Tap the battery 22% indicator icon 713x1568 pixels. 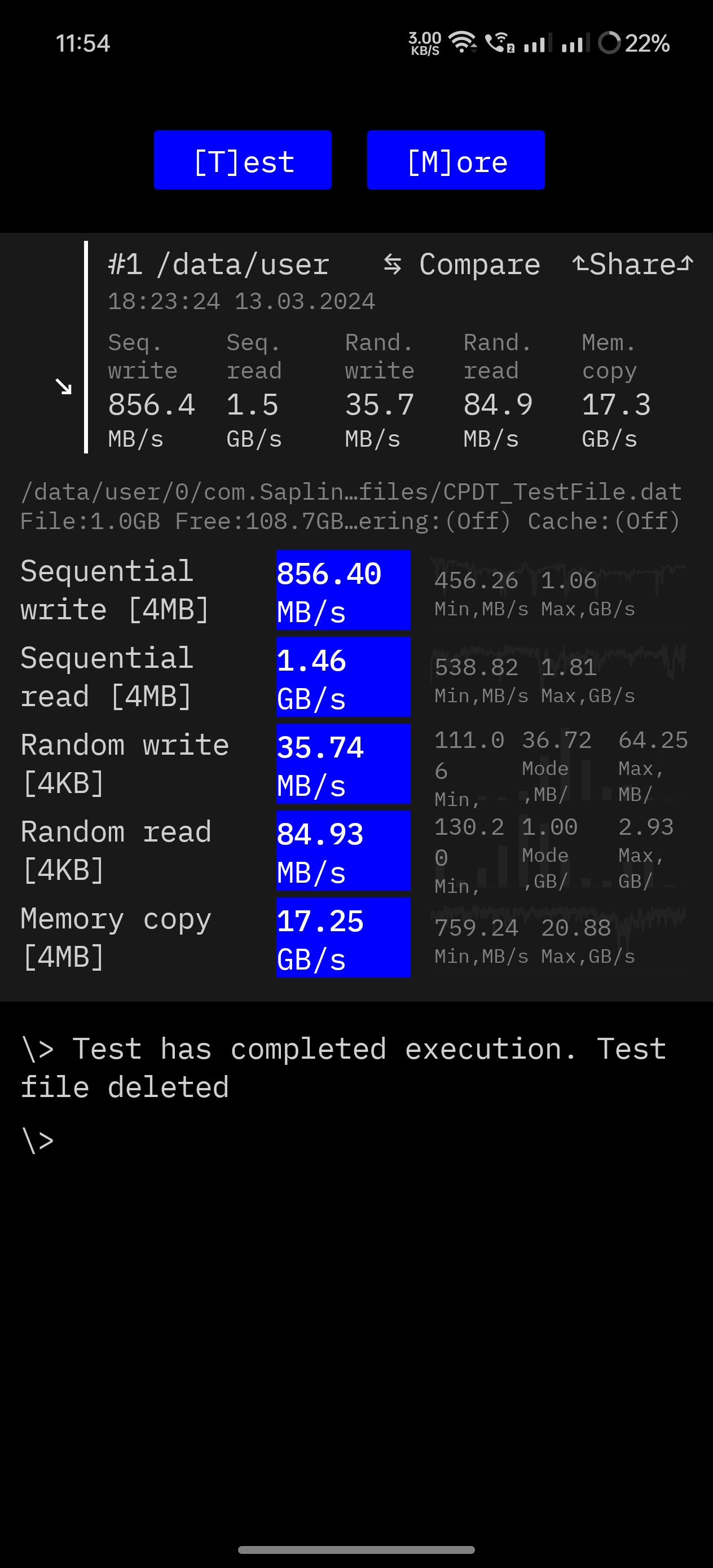coord(609,43)
